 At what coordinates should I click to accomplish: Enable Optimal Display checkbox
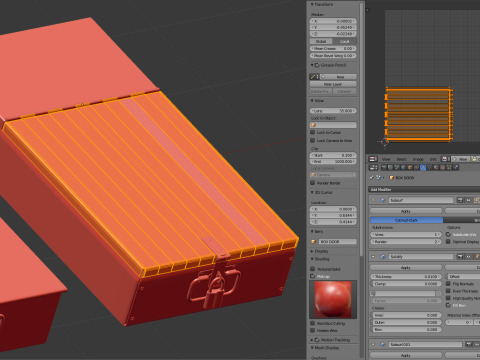click(x=448, y=241)
